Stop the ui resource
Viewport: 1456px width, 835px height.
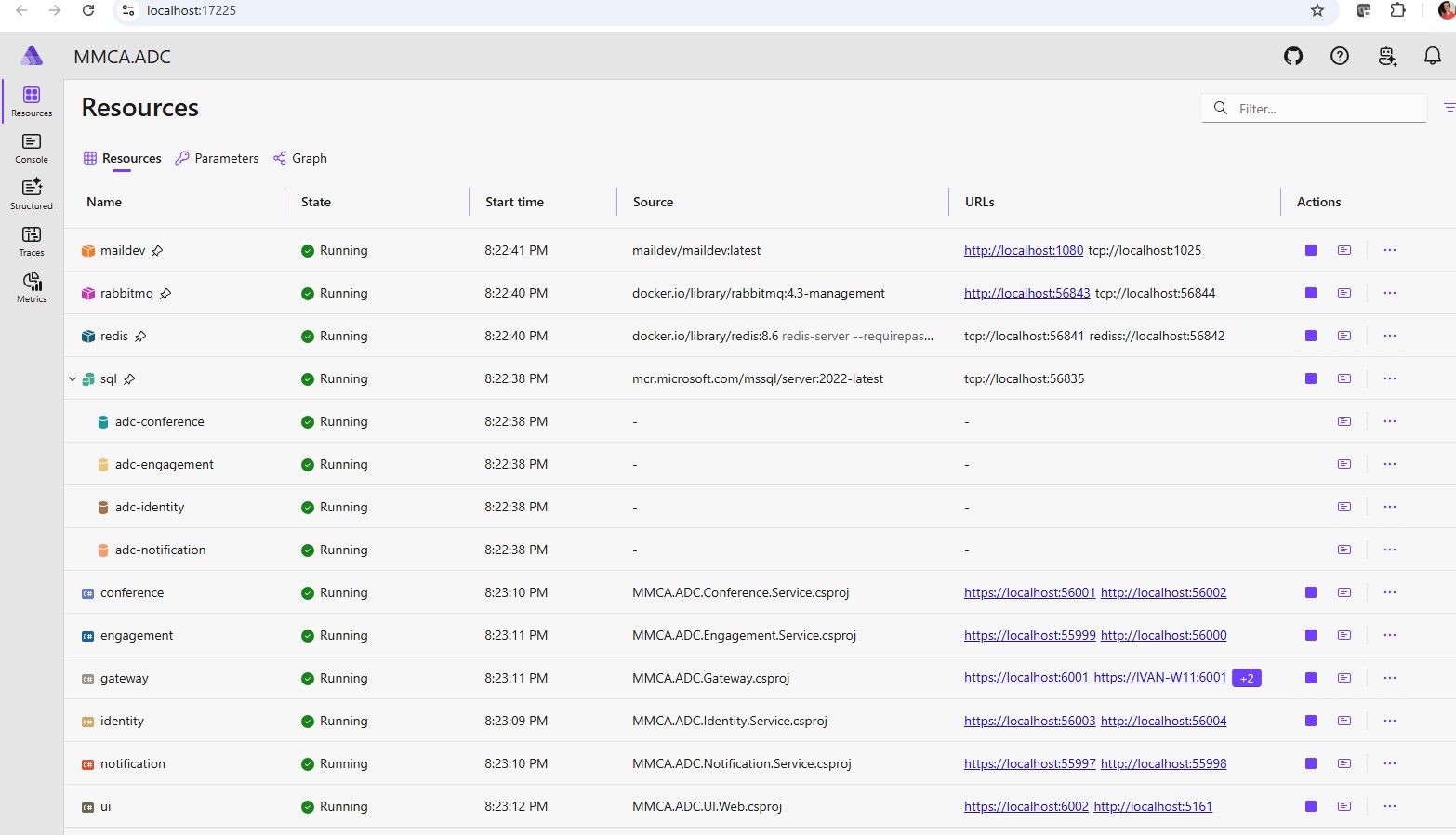coord(1311,806)
